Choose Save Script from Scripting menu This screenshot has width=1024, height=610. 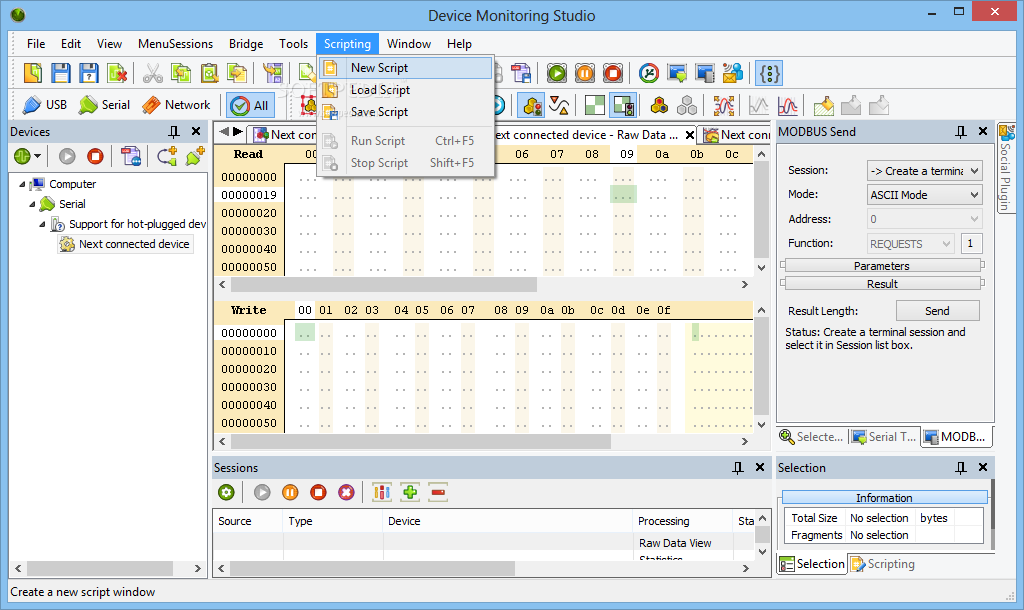point(406,112)
